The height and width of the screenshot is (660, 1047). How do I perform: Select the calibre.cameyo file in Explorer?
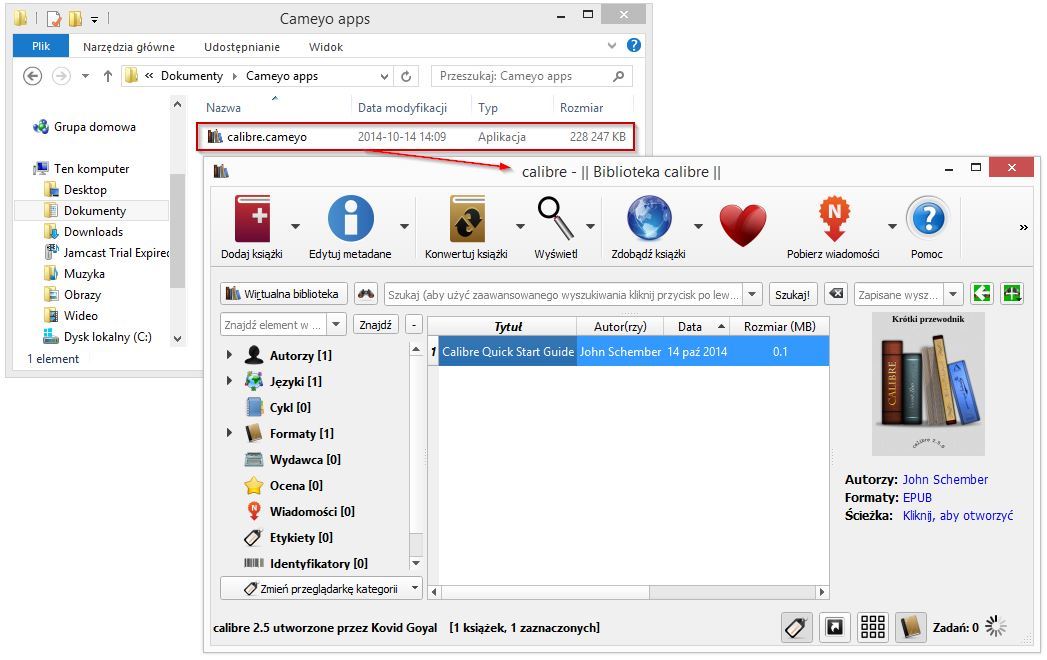coord(415,137)
